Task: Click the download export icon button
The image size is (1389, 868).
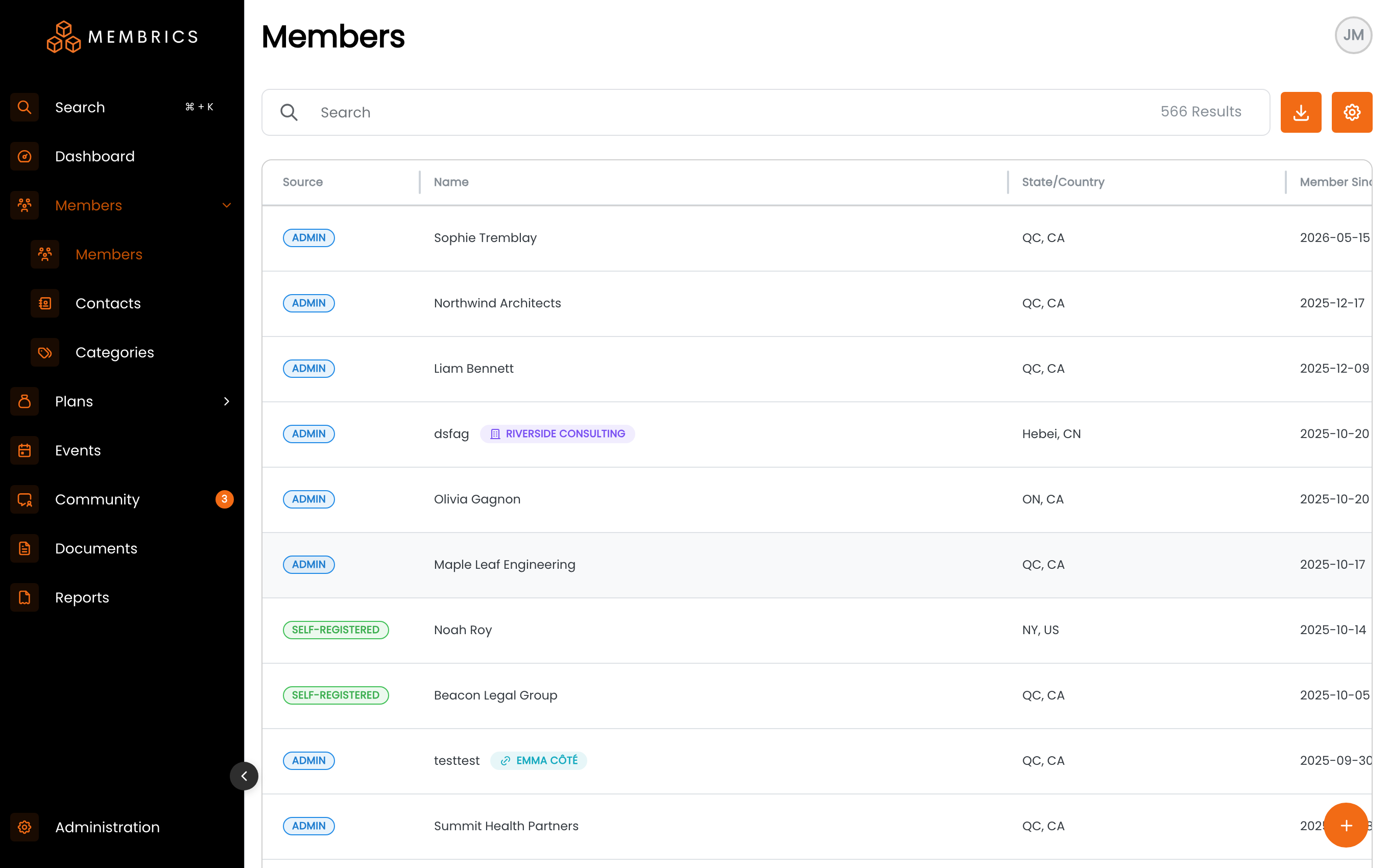Action: click(x=1301, y=112)
